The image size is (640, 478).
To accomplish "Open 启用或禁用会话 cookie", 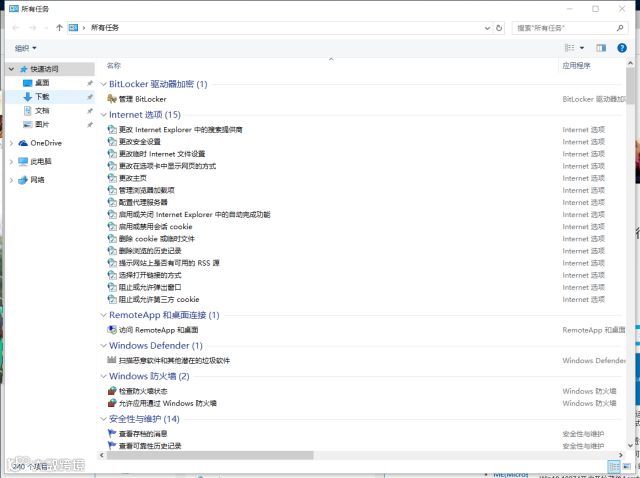I will [155, 227].
